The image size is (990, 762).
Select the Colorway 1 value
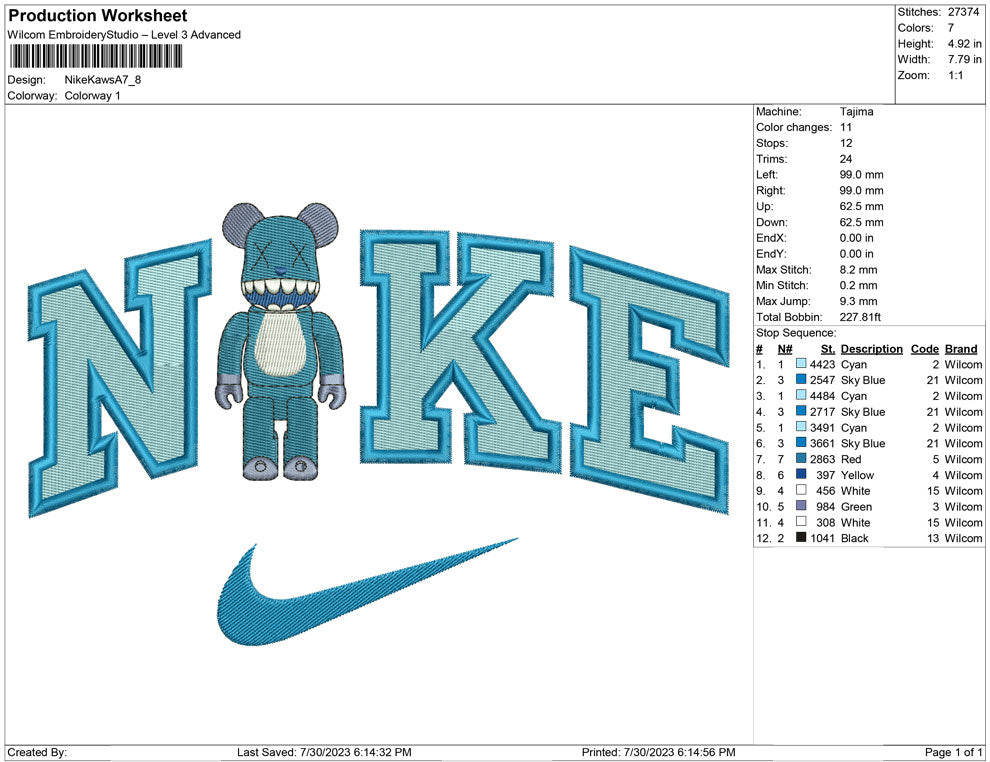tap(92, 96)
